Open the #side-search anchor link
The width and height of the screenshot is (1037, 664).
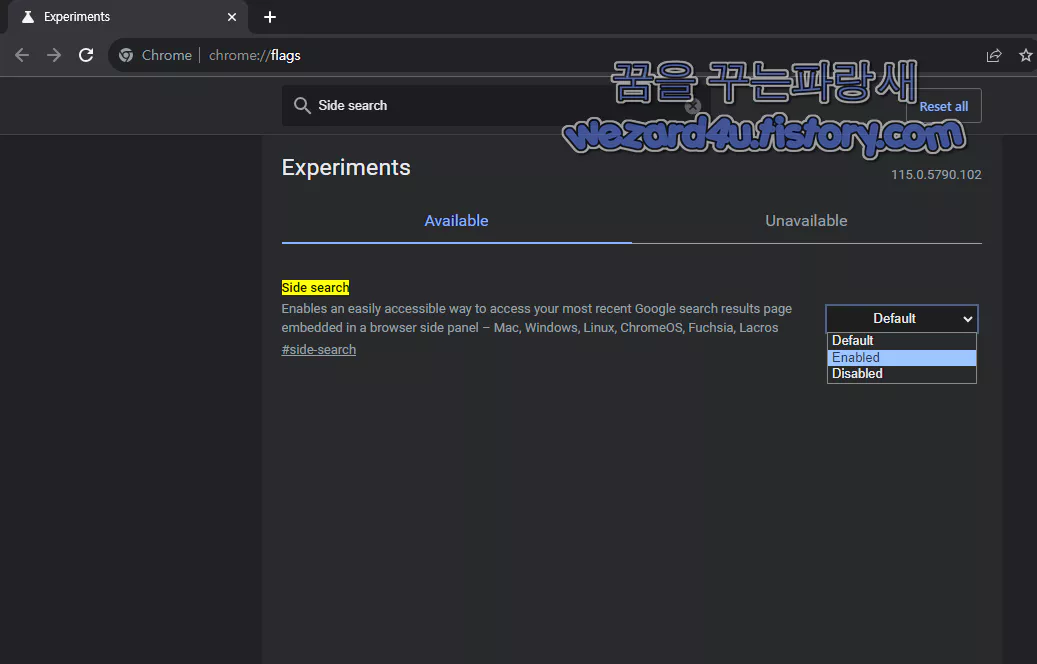click(x=319, y=350)
